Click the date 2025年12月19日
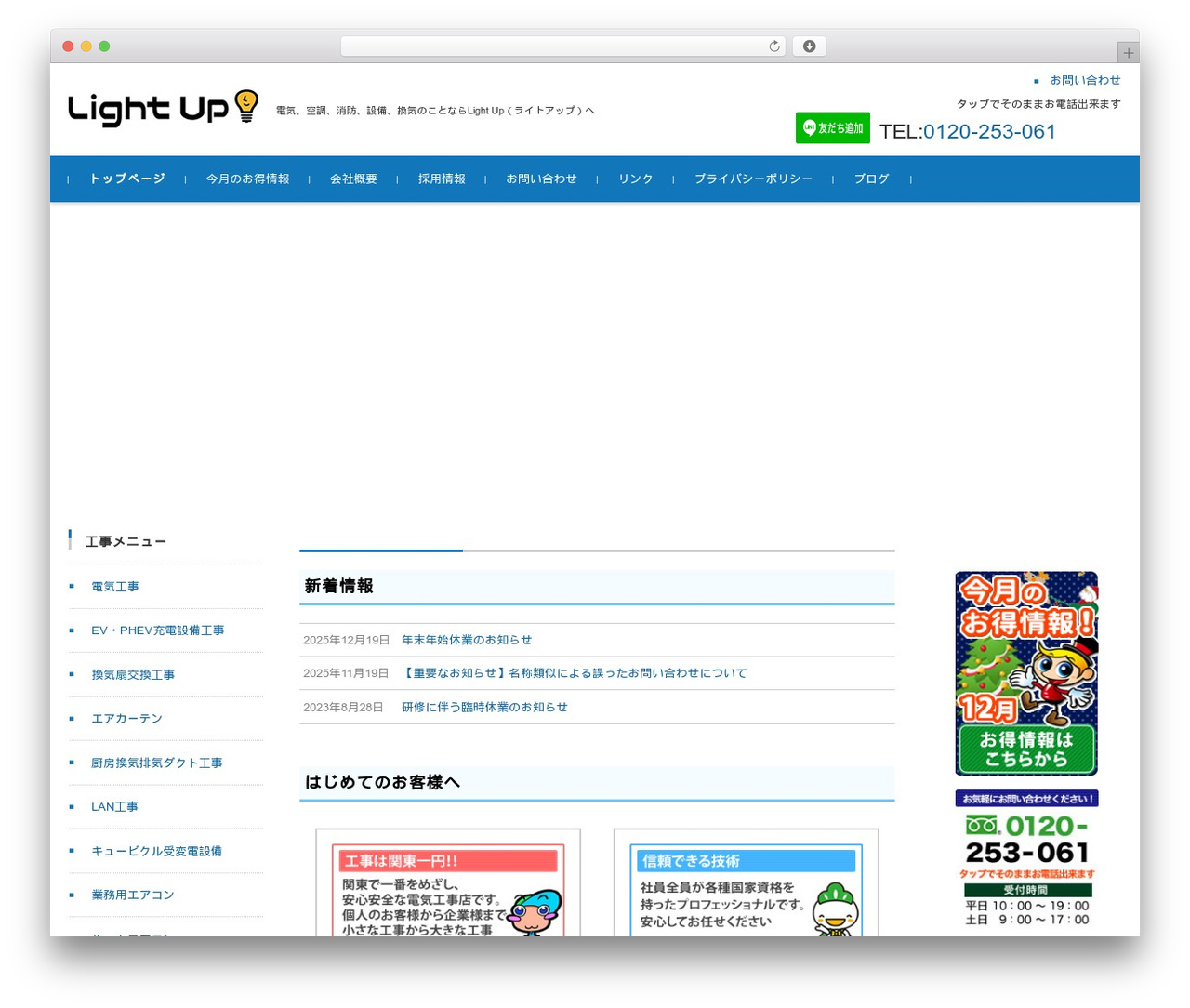Viewport: 1190px width, 1008px height. tap(346, 640)
